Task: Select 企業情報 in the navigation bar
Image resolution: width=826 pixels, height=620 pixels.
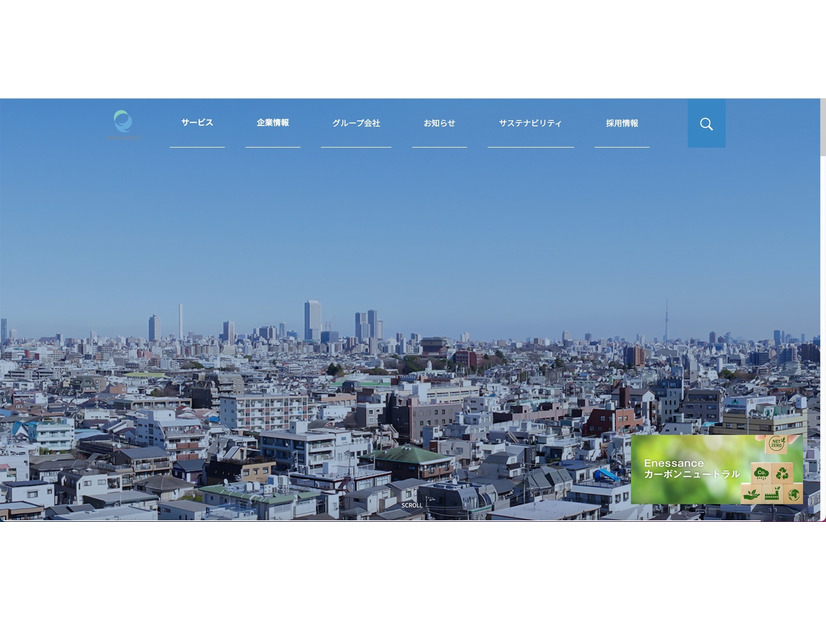Action: pos(272,123)
